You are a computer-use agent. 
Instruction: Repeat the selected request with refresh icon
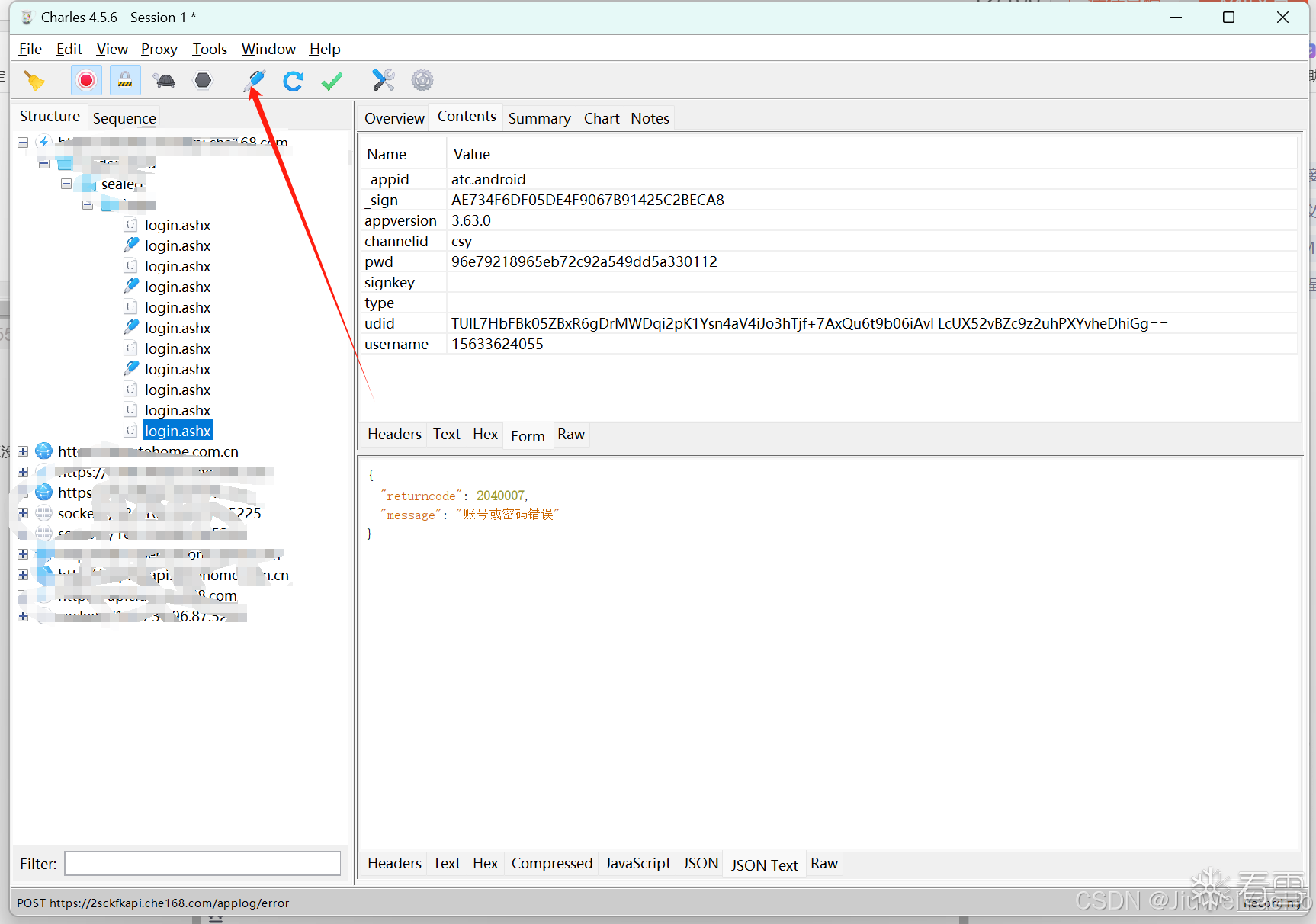[293, 80]
